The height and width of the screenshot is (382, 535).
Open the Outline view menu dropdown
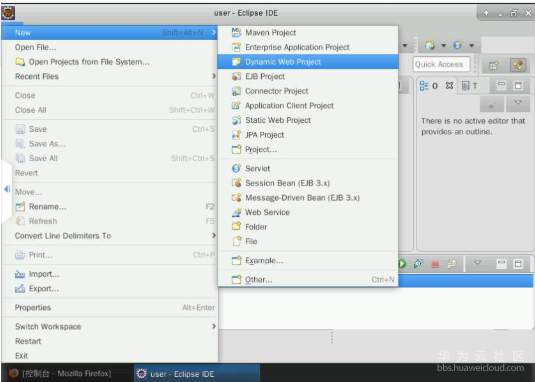click(x=518, y=103)
